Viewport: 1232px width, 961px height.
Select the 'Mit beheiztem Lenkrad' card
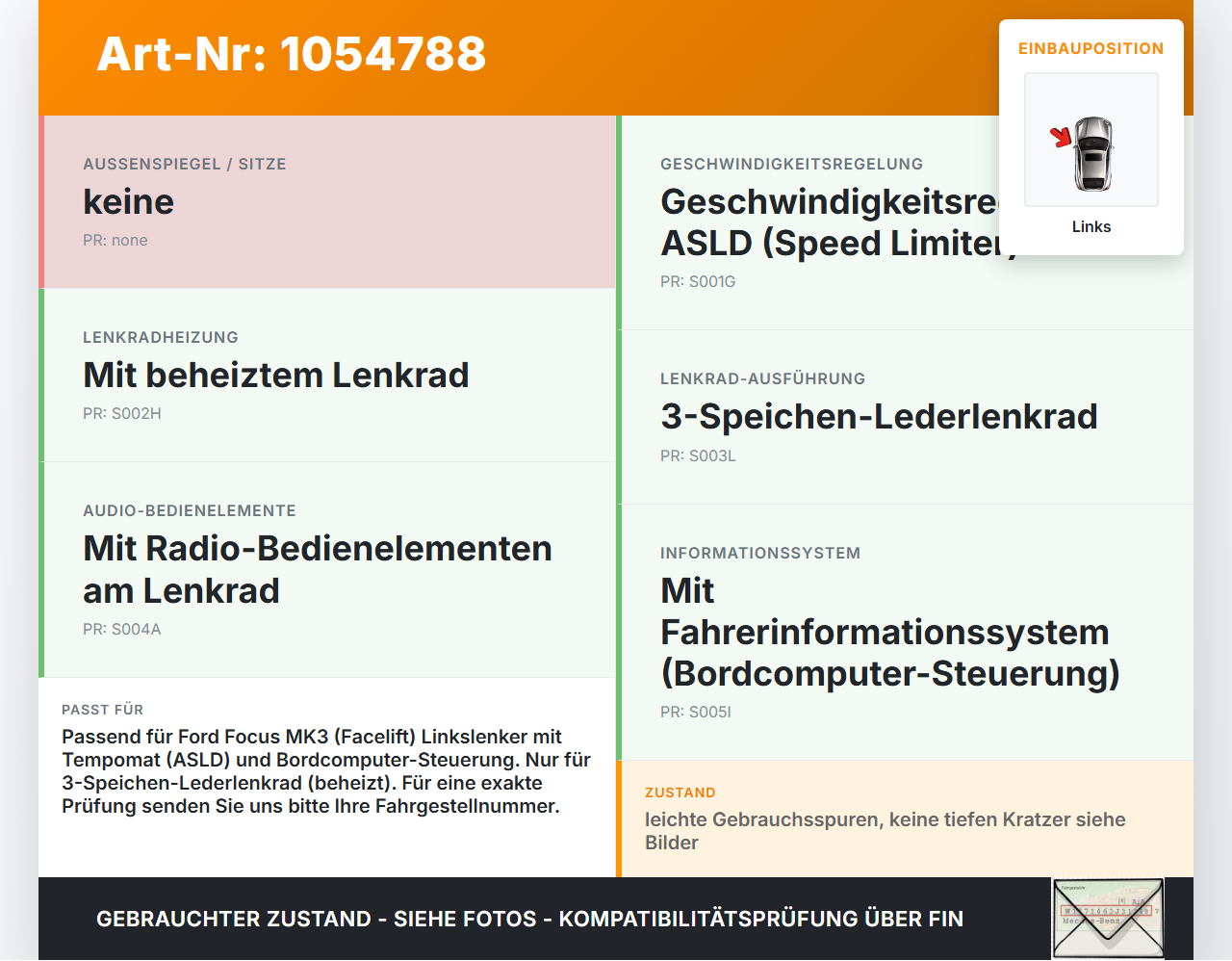pyautogui.click(x=327, y=376)
